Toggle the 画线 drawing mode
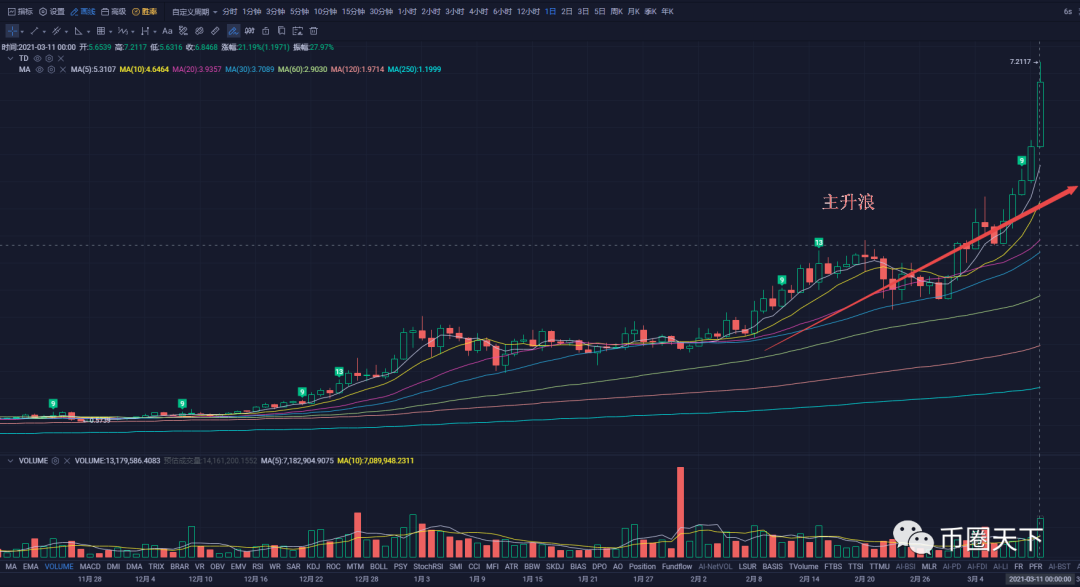The image size is (1080, 587). 84,12
